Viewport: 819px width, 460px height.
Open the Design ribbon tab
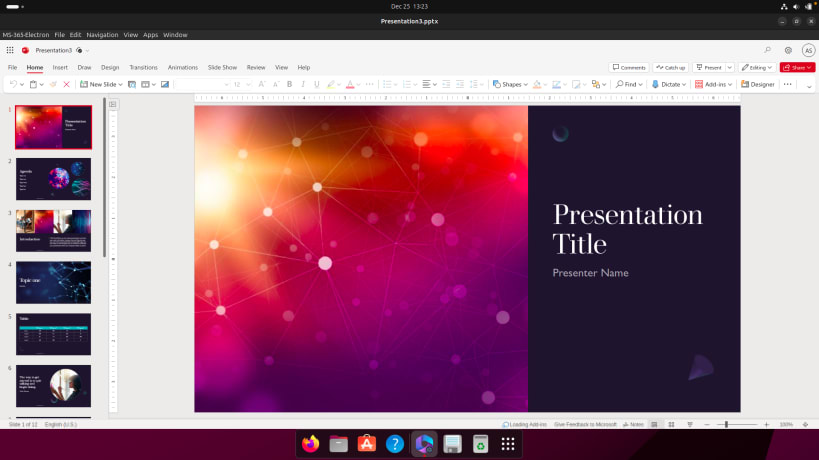tap(110, 67)
